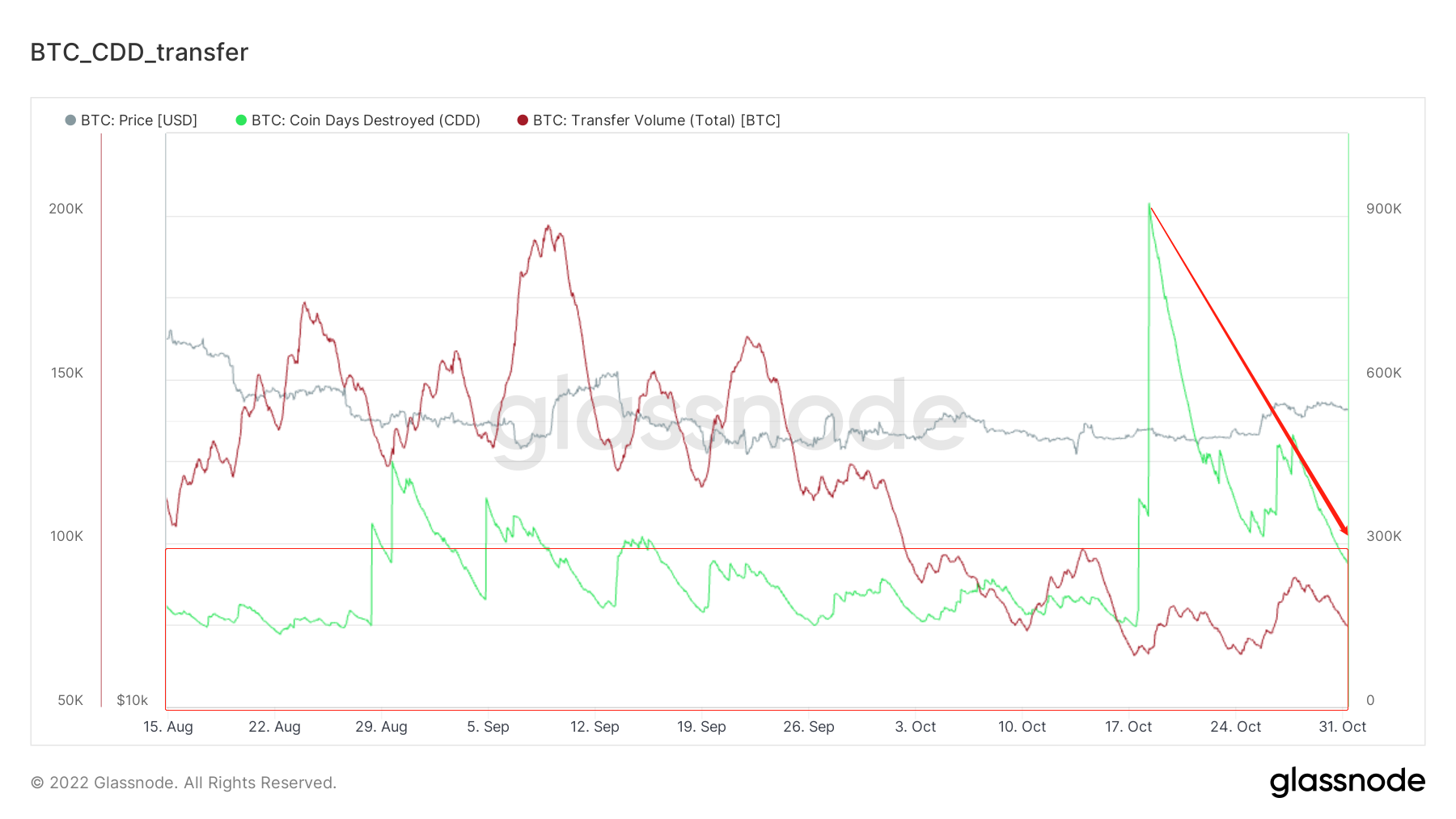Click the 12. Sep date label

click(595, 727)
